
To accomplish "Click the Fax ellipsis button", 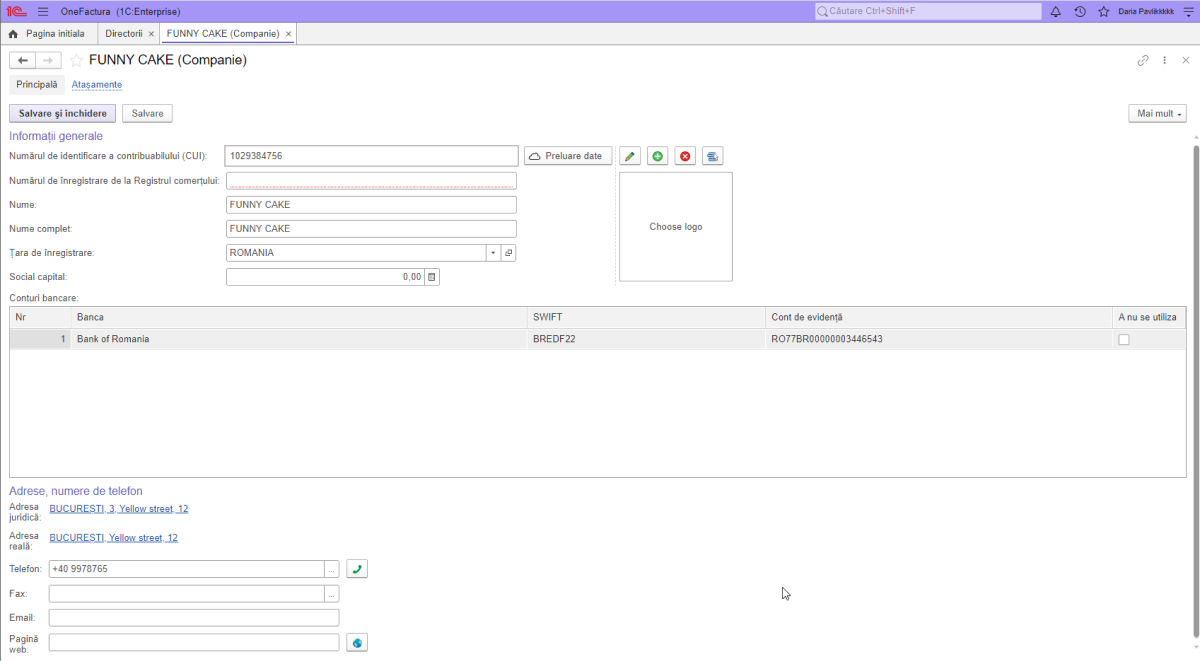I will tap(332, 594).
